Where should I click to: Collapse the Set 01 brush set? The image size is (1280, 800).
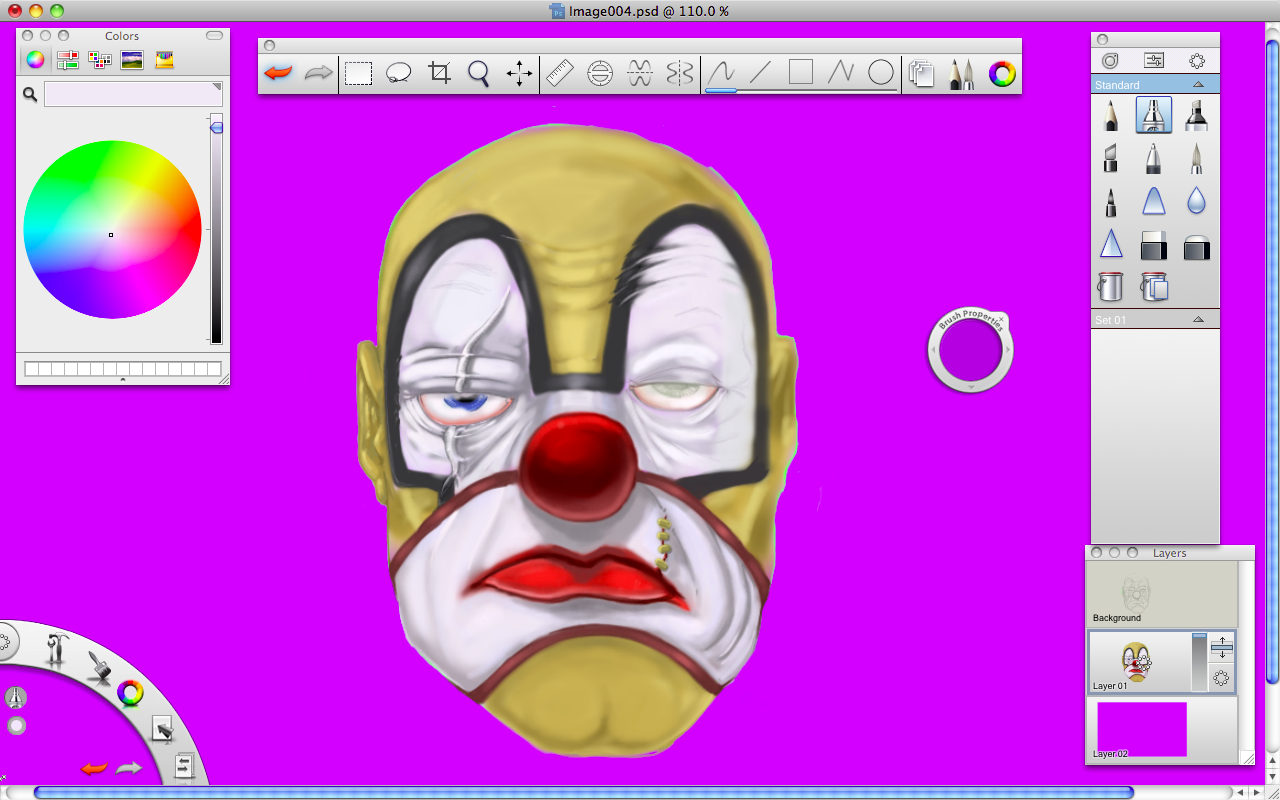coord(1198,320)
